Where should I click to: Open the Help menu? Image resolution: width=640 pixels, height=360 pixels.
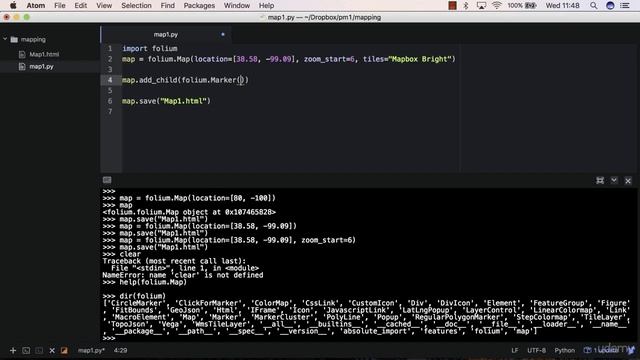coord(266,5)
